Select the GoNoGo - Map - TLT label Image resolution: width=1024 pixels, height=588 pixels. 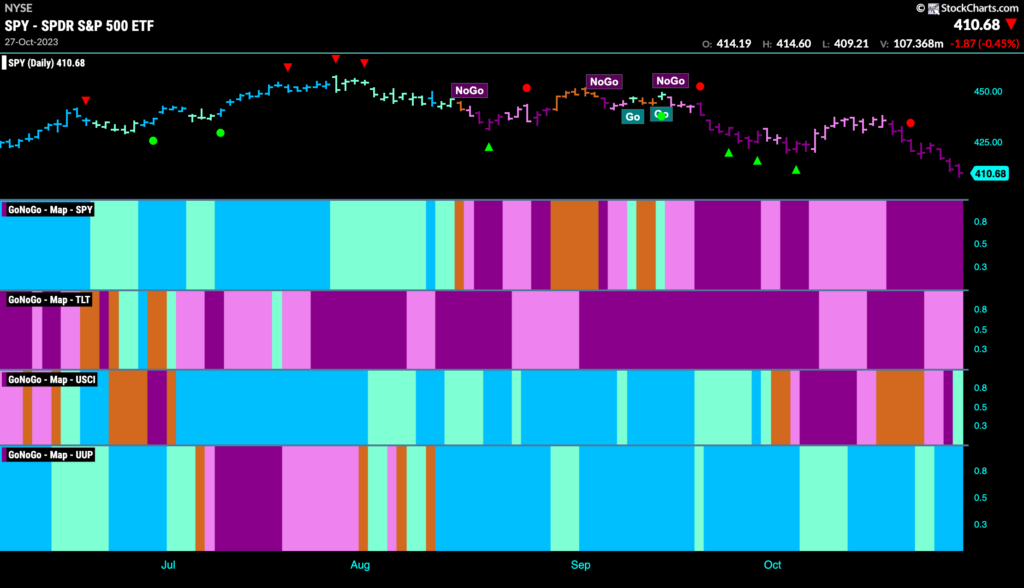(49, 300)
